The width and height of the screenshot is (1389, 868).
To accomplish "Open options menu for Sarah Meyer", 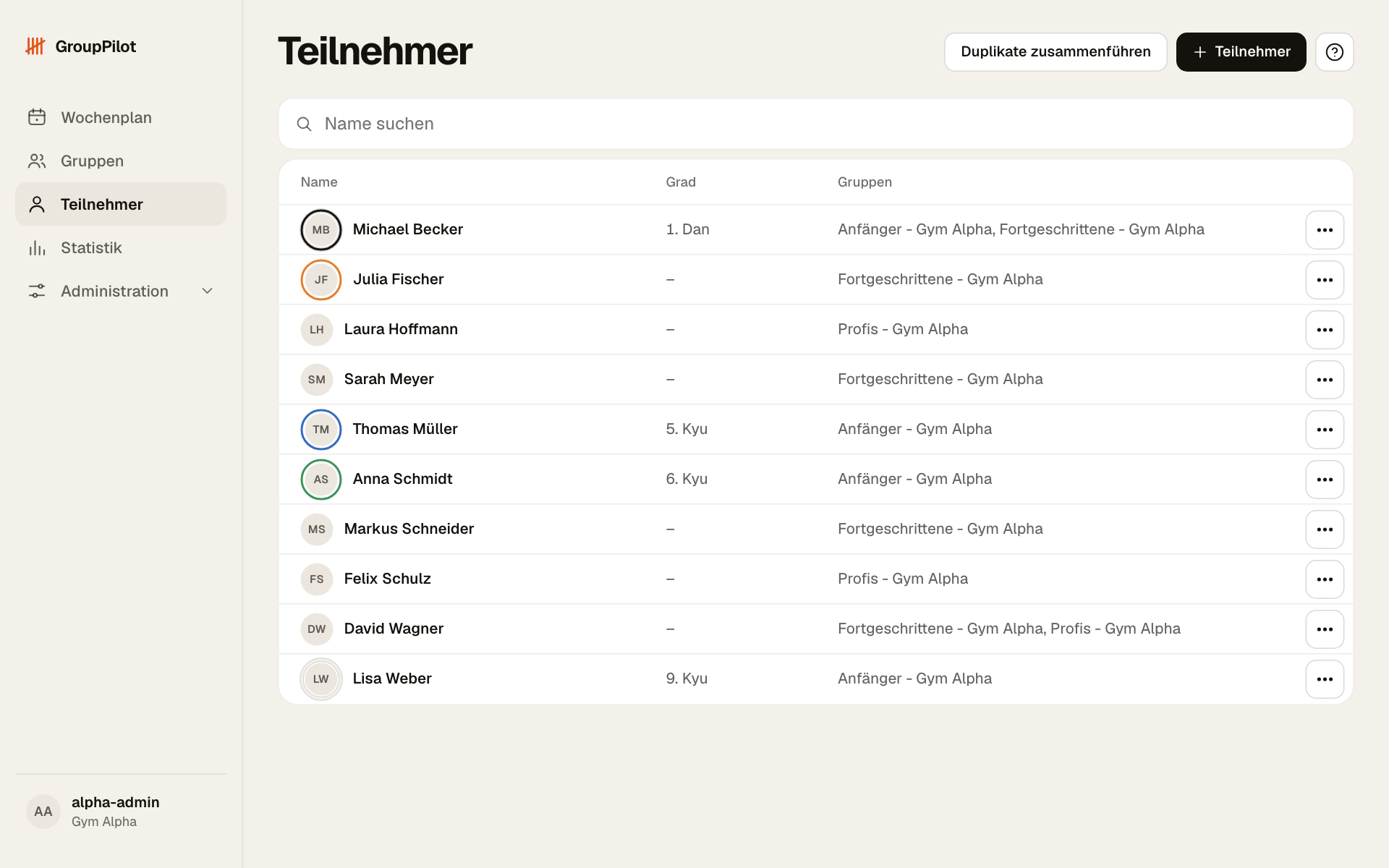I will coord(1325,380).
